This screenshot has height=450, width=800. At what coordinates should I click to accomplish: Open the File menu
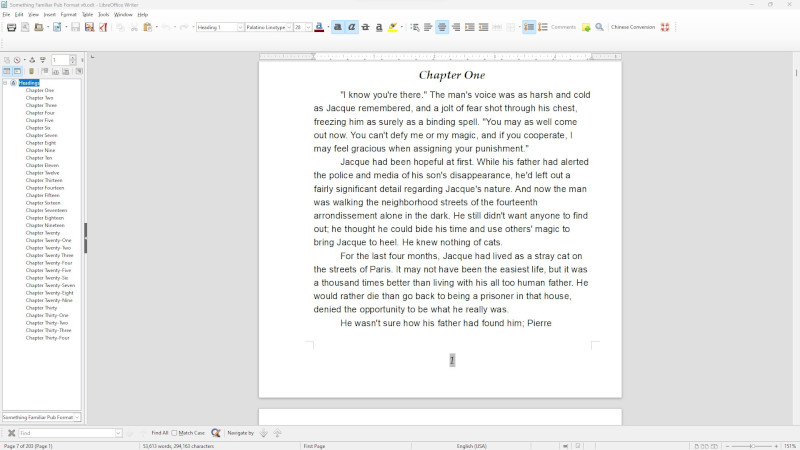6,15
